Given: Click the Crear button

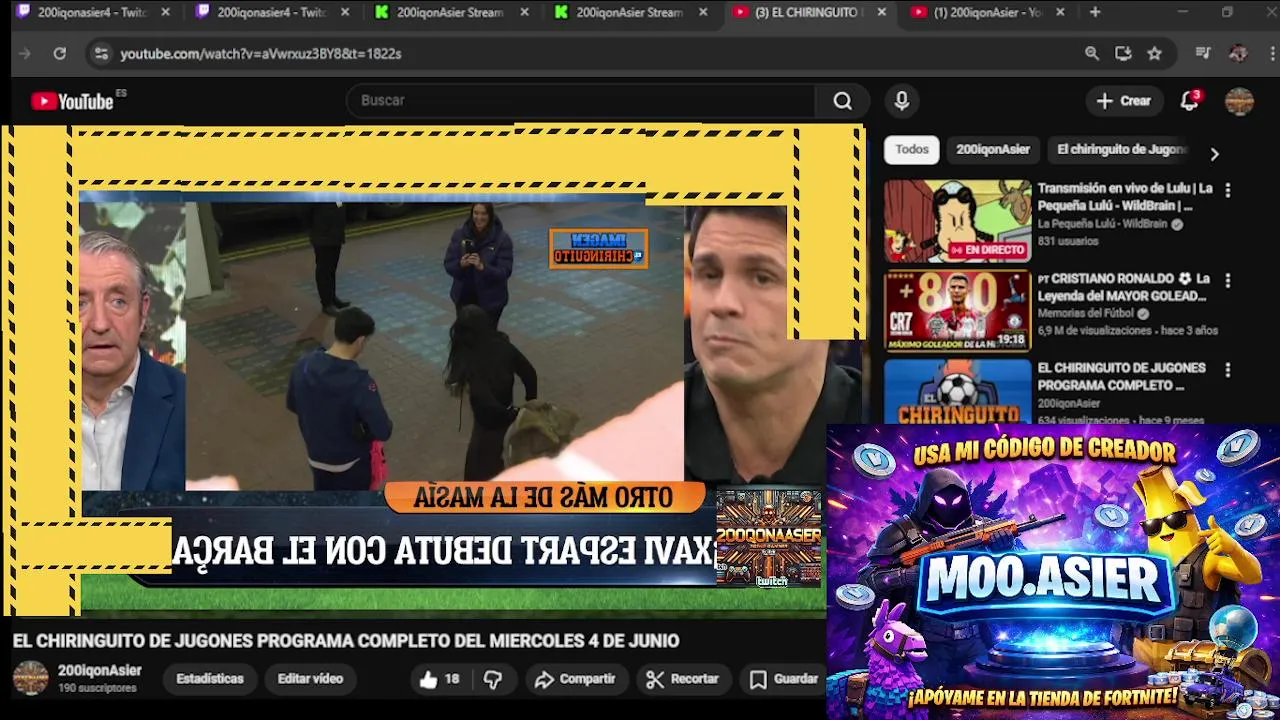Looking at the screenshot, I should point(1124,101).
